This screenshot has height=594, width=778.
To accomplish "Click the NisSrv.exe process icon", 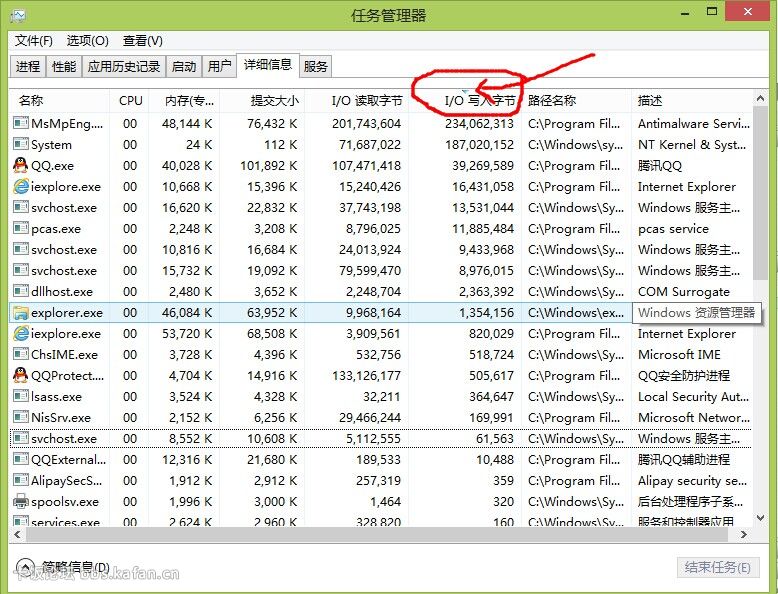I will tap(21, 417).
